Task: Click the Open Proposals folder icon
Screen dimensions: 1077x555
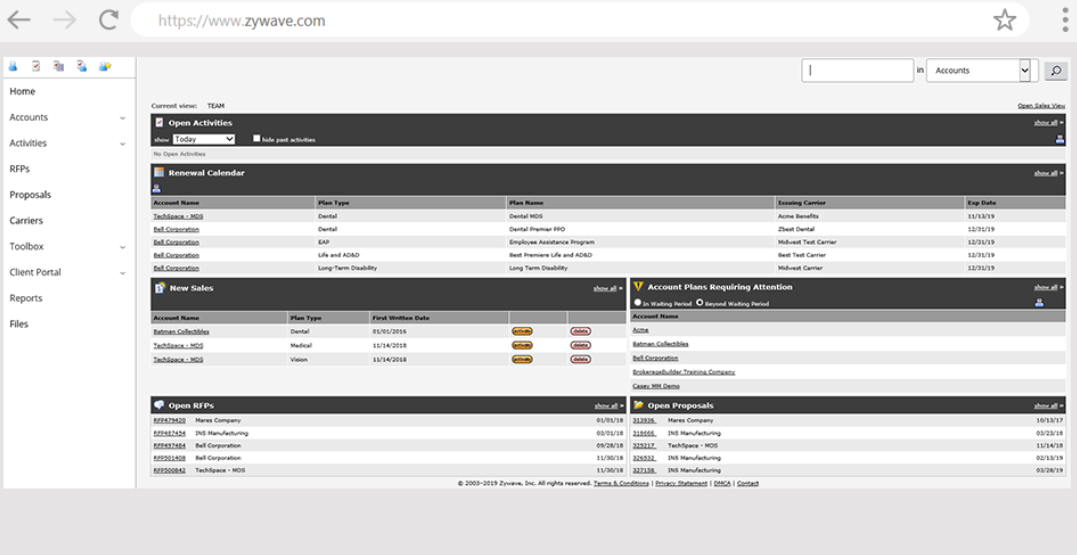Action: coord(639,405)
